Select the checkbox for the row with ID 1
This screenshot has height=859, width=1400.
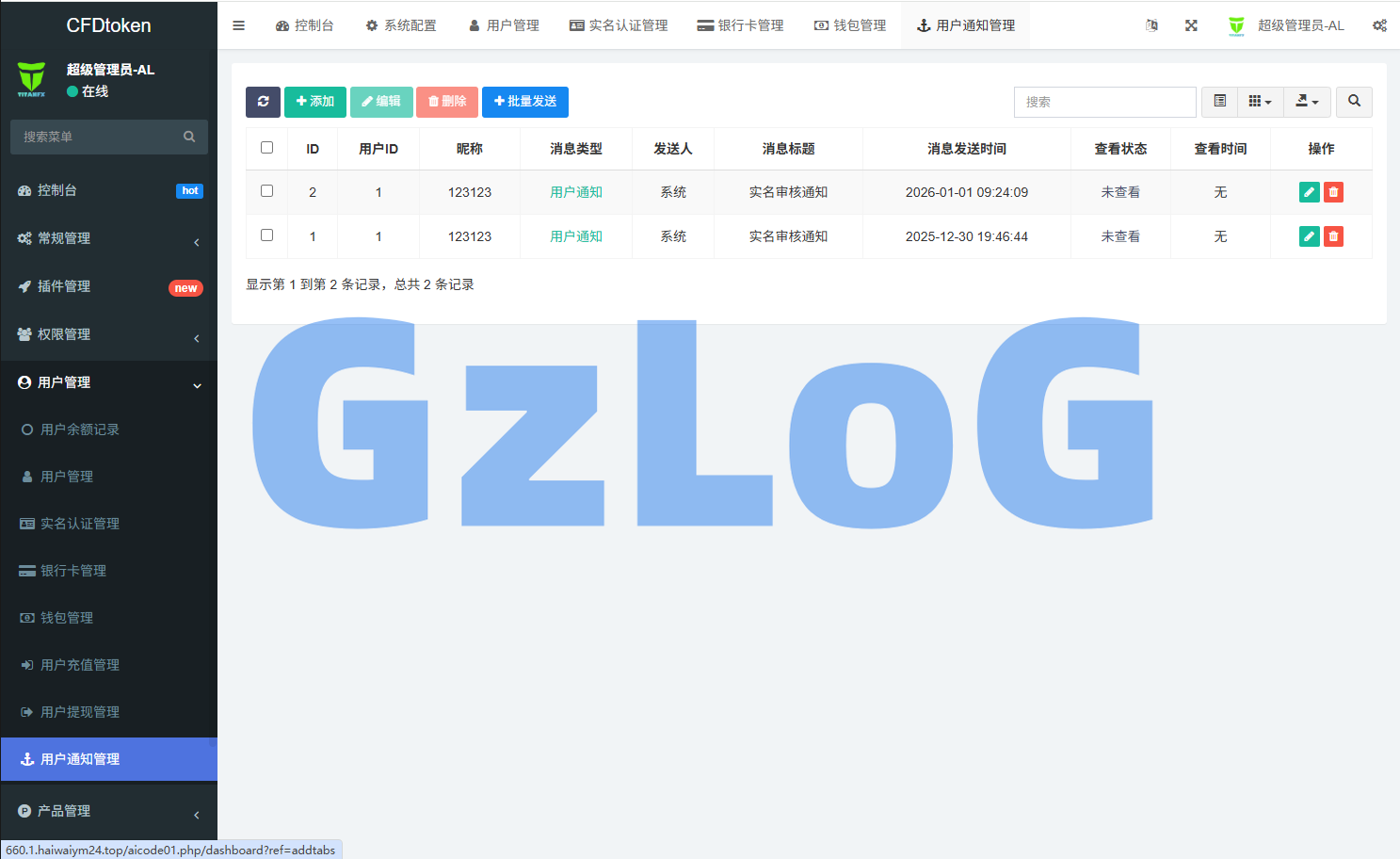click(x=267, y=235)
